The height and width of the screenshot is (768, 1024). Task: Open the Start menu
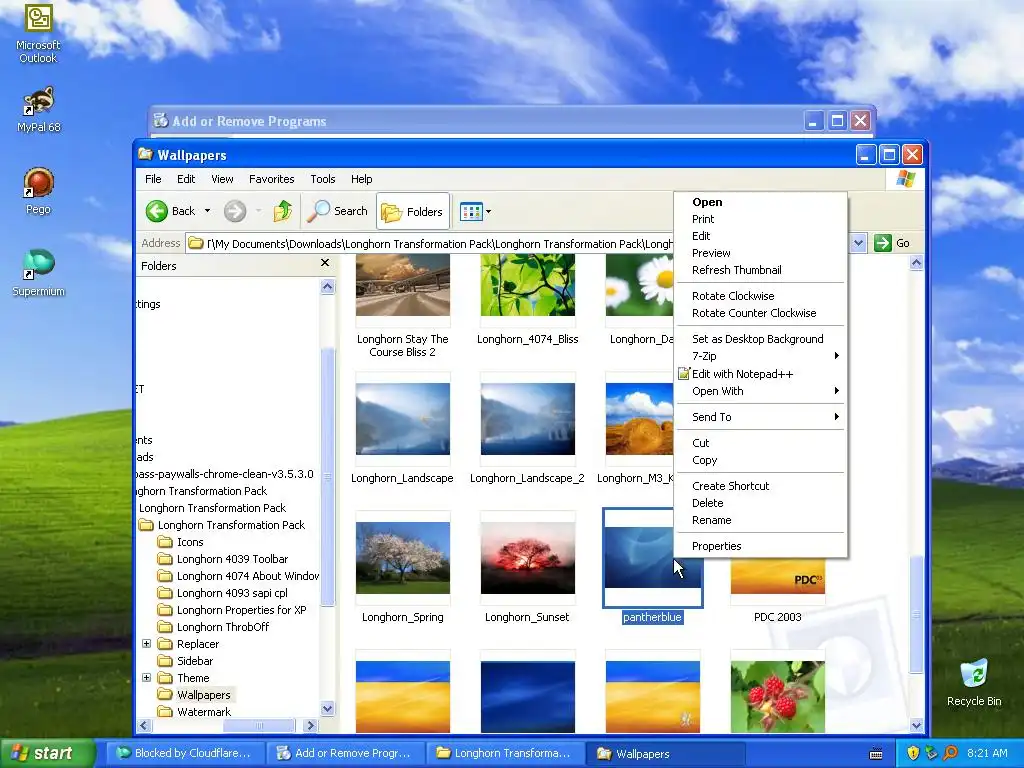point(47,753)
